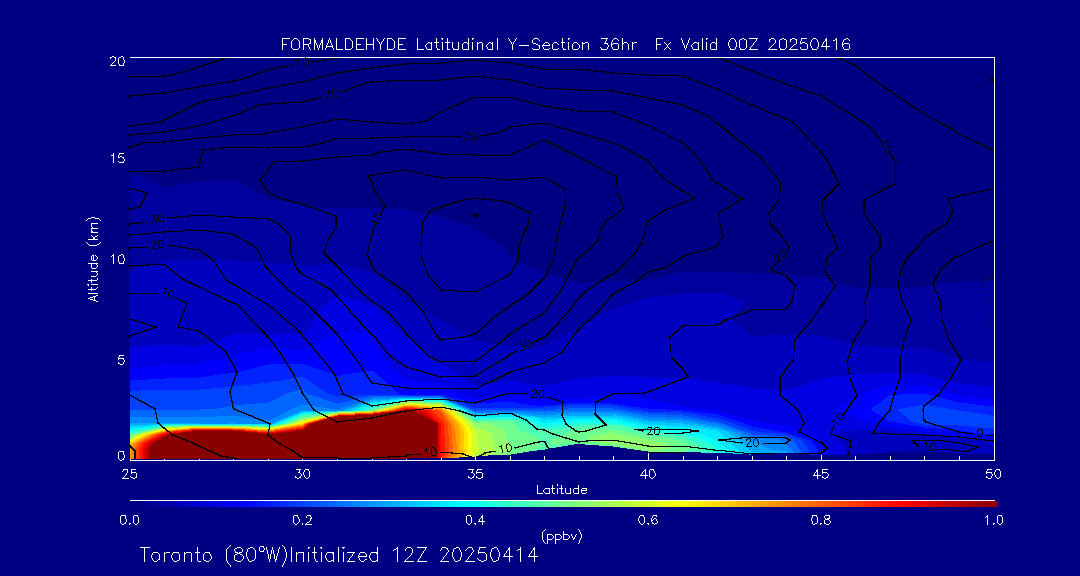Click the latitude axis tick label 25
This screenshot has height=576, width=1080.
pyautogui.click(x=129, y=473)
